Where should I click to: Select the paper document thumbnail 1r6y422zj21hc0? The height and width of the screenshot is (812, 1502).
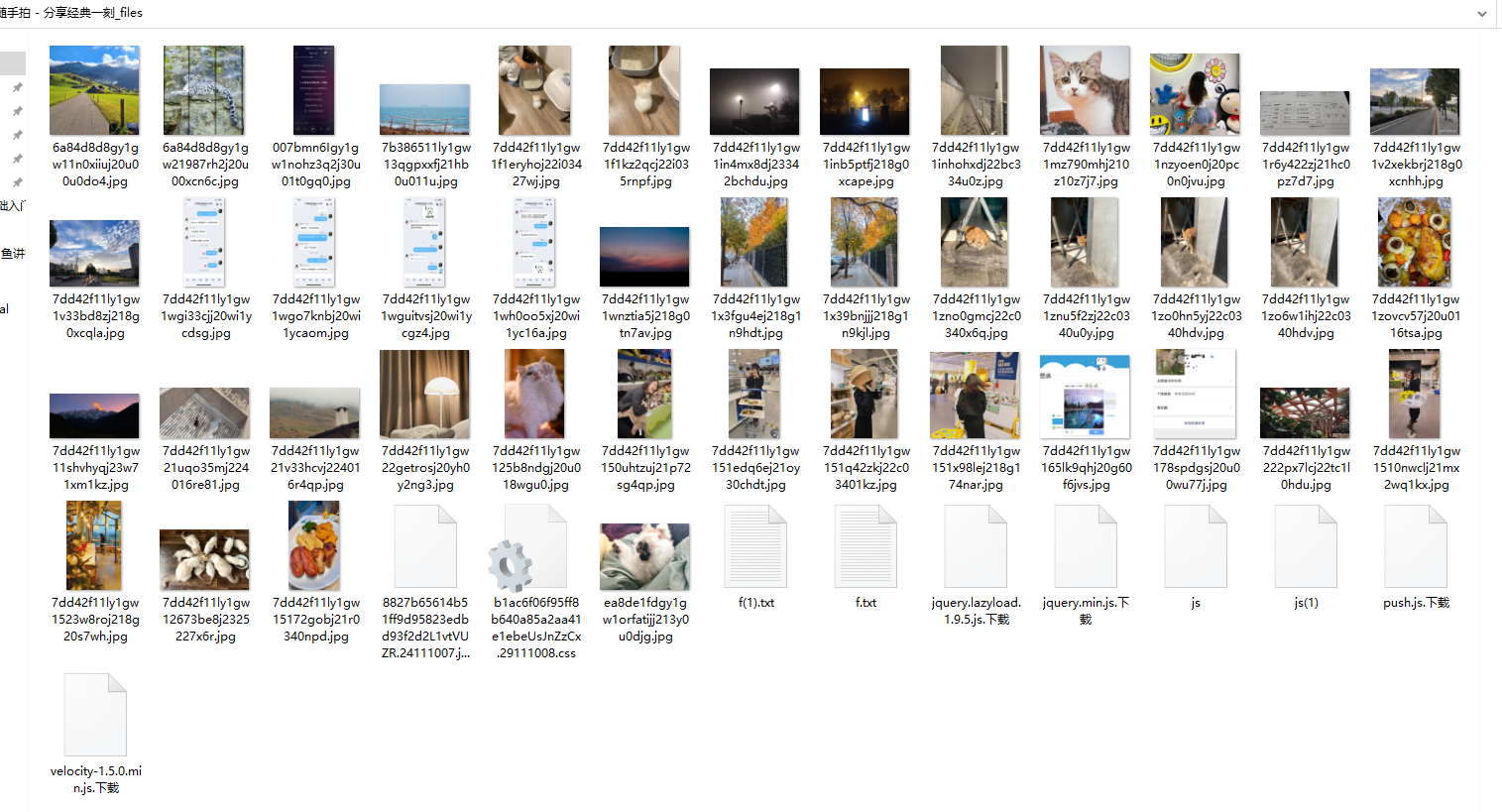[1305, 113]
